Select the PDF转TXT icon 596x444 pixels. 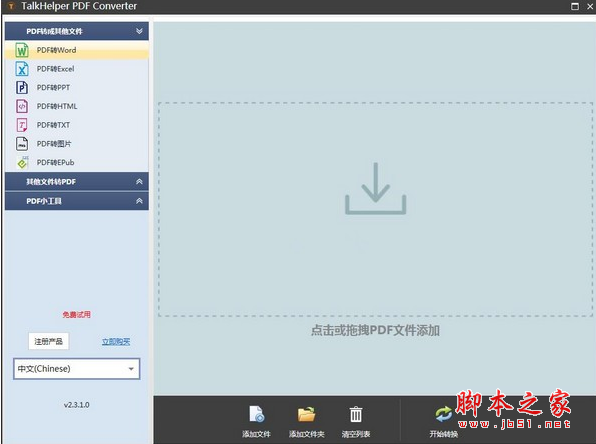coord(22,125)
